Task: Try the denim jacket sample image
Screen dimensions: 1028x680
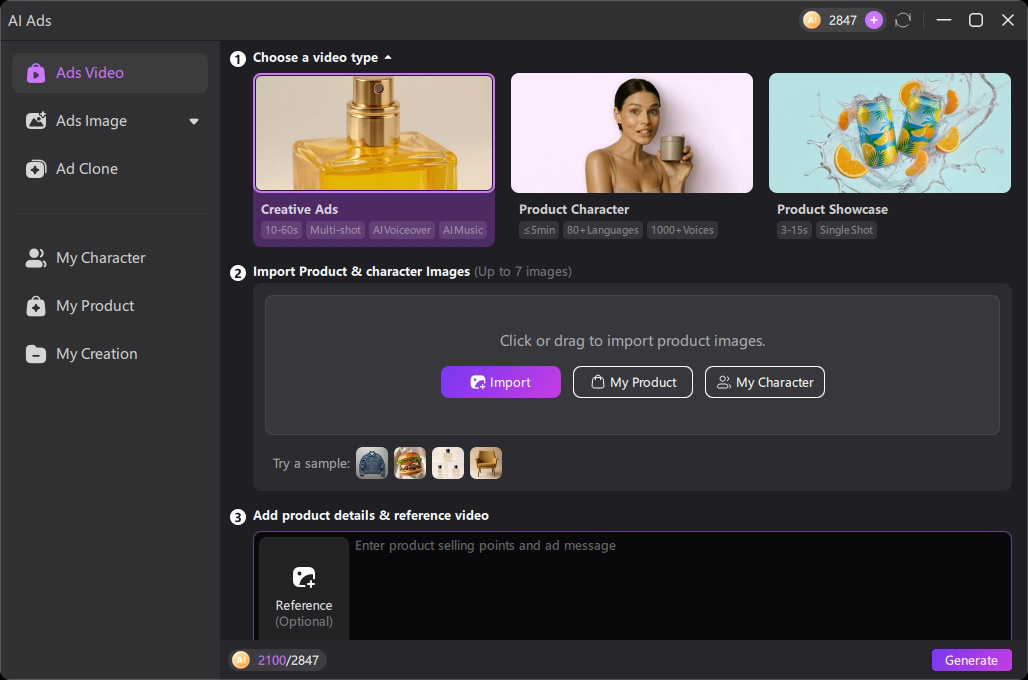Action: coord(372,463)
